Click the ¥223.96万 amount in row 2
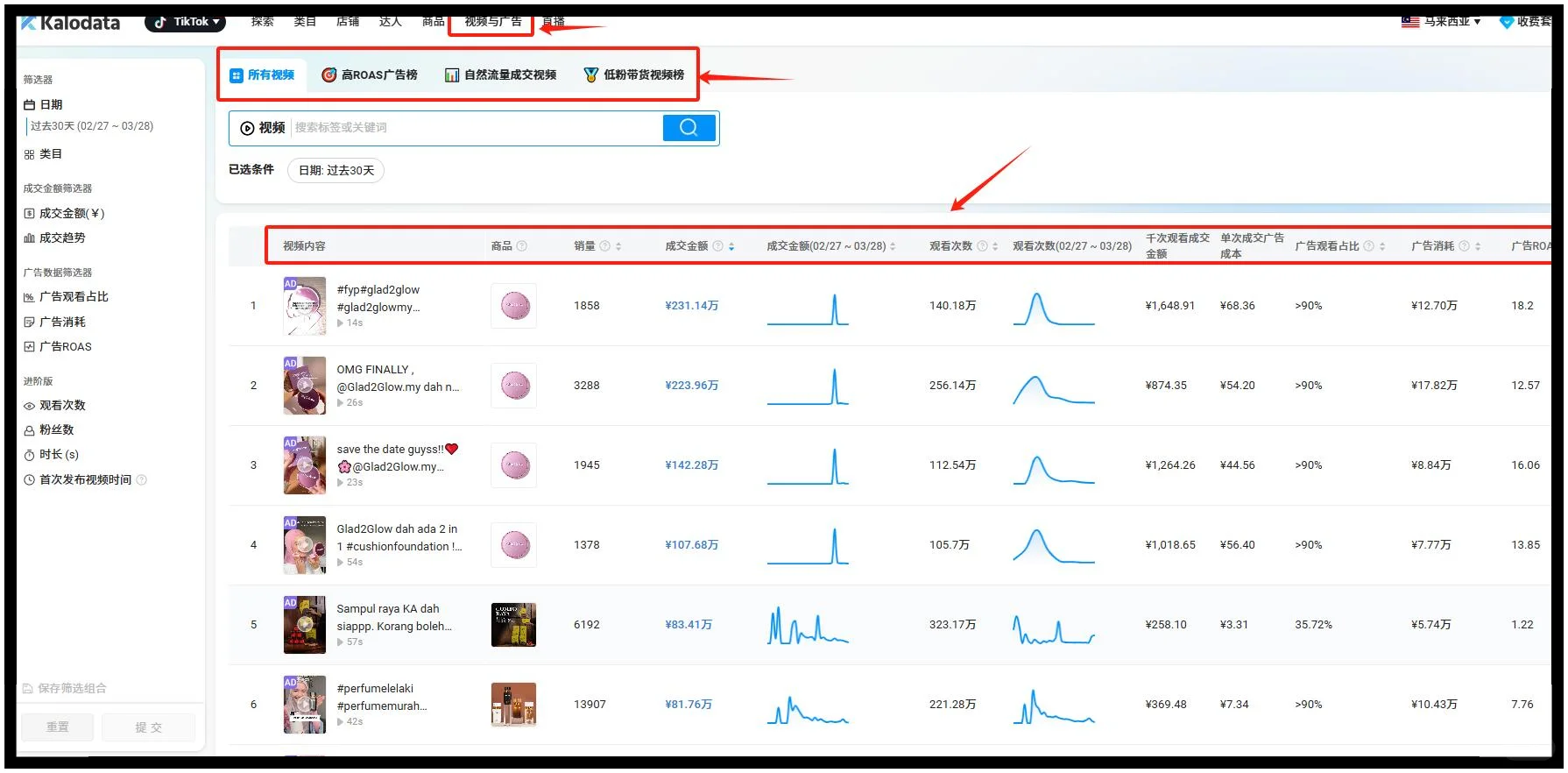Viewport: 1568px width, 773px height. point(692,386)
